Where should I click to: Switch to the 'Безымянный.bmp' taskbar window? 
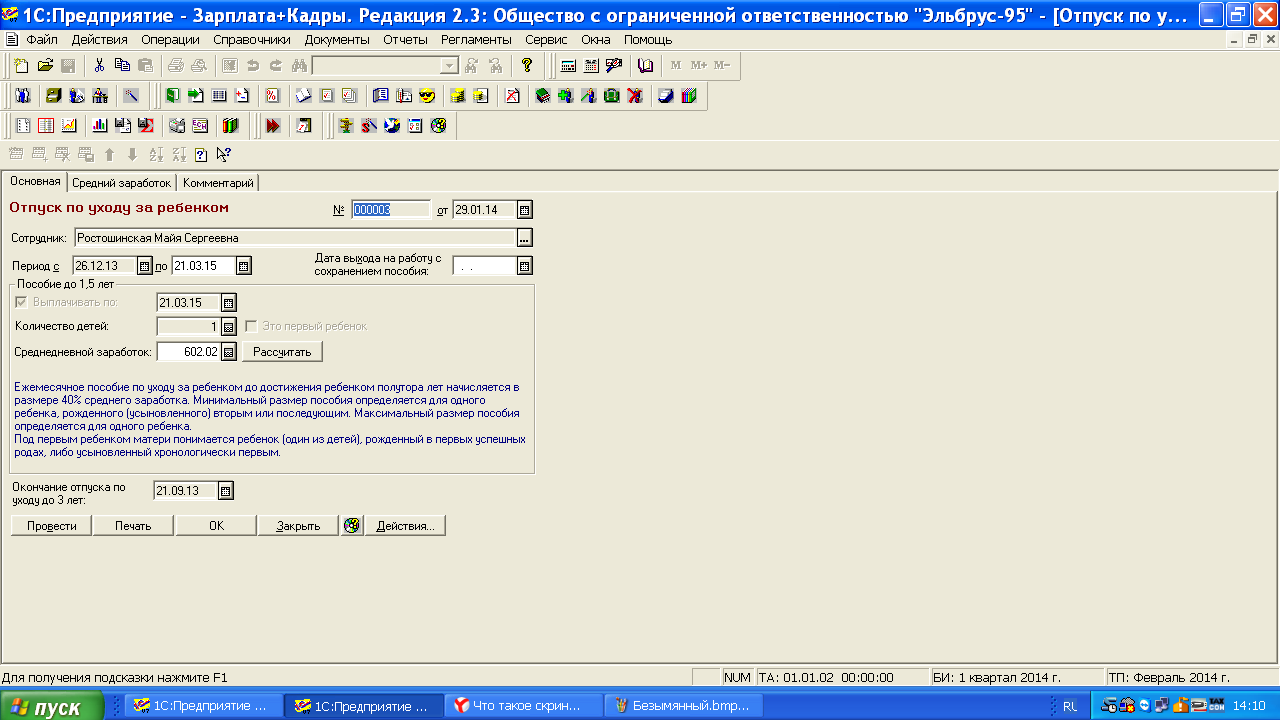686,706
